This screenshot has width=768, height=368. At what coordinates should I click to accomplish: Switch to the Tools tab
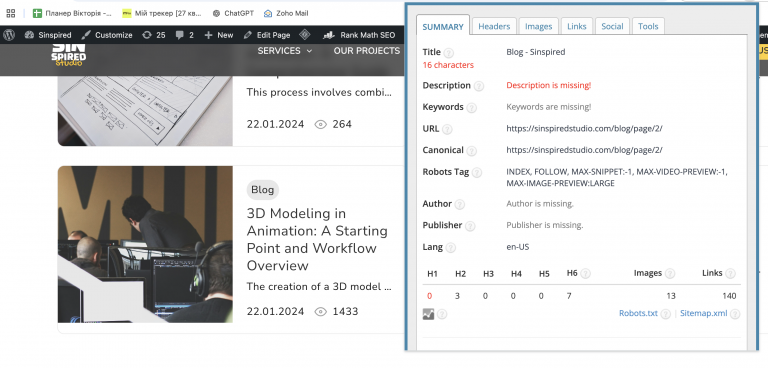click(x=648, y=26)
